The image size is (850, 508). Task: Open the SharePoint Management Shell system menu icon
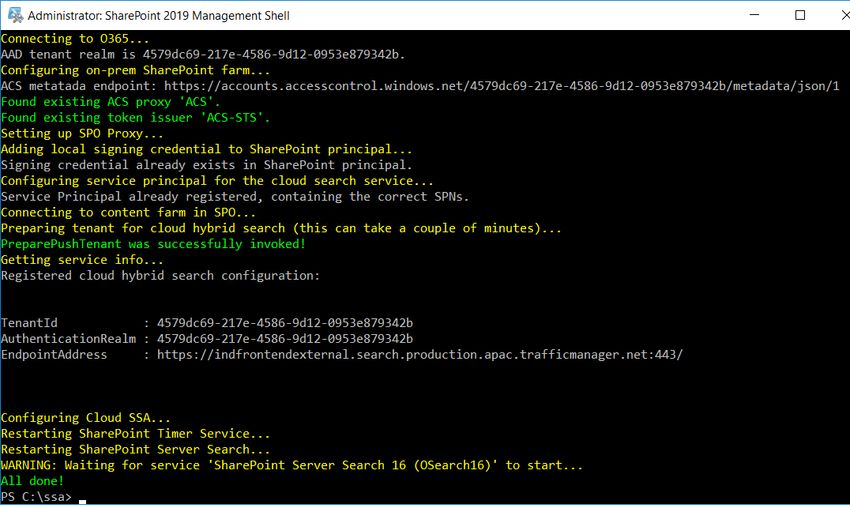pyautogui.click(x=15, y=15)
